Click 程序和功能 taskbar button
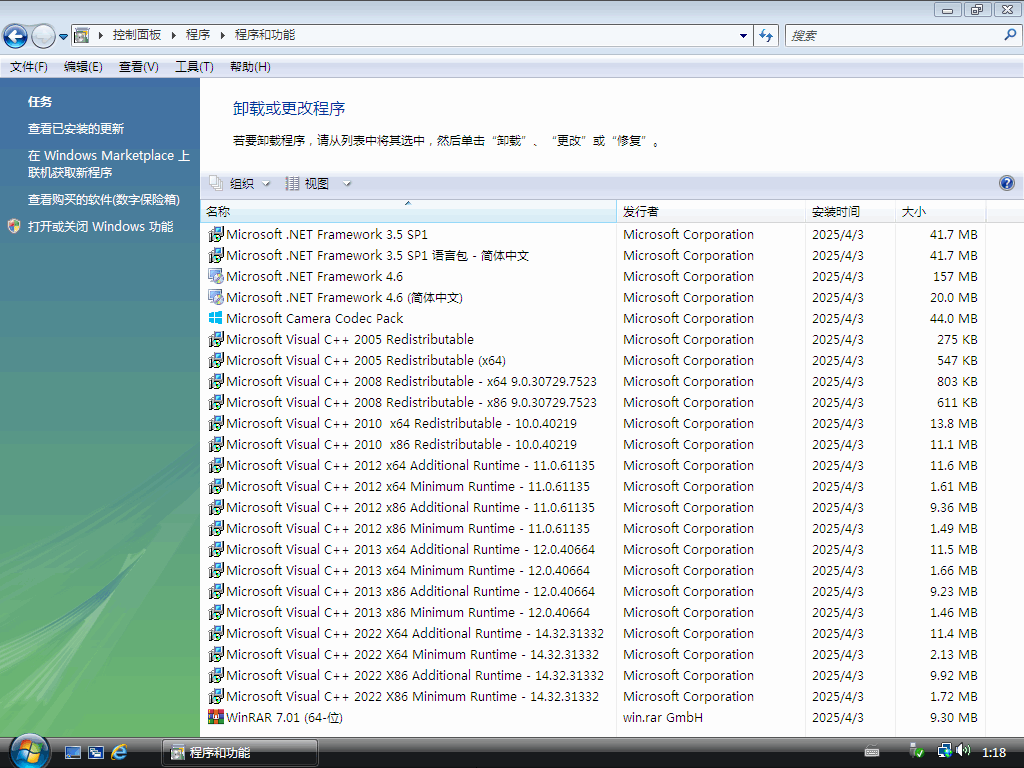 click(x=240, y=752)
